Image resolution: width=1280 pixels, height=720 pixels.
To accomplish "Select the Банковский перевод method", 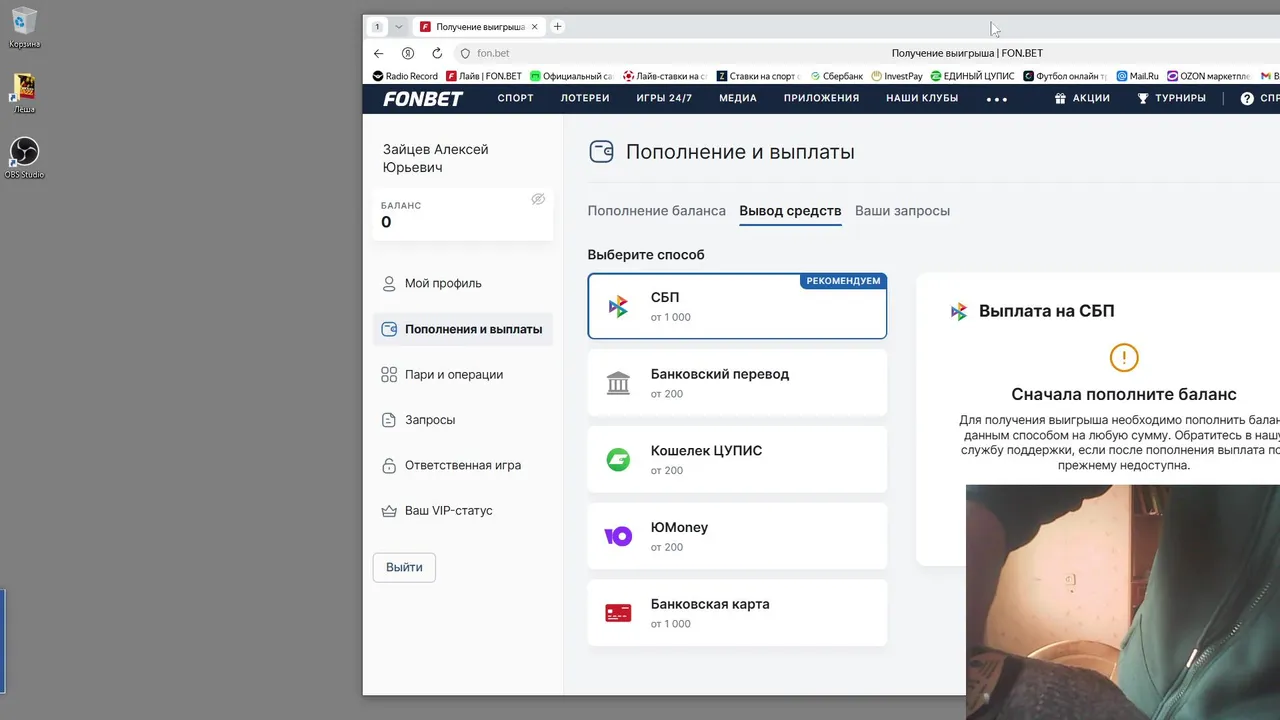I will tap(737, 383).
